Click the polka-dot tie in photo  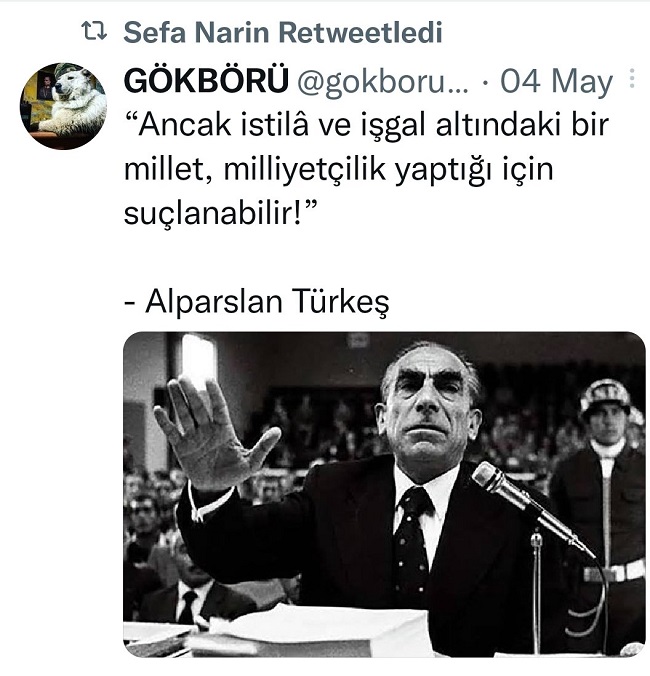pos(412,548)
